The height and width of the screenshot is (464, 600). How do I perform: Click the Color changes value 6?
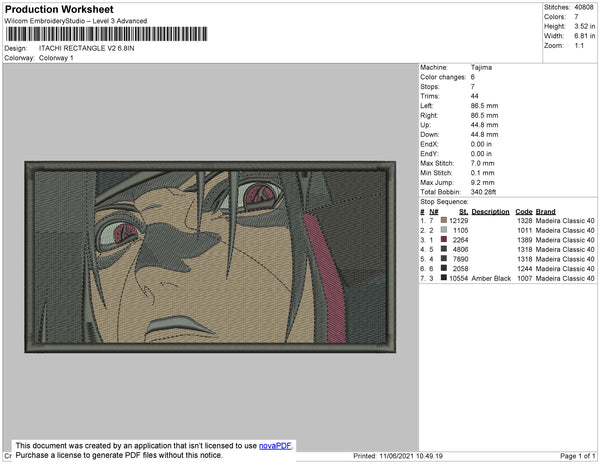473,77
